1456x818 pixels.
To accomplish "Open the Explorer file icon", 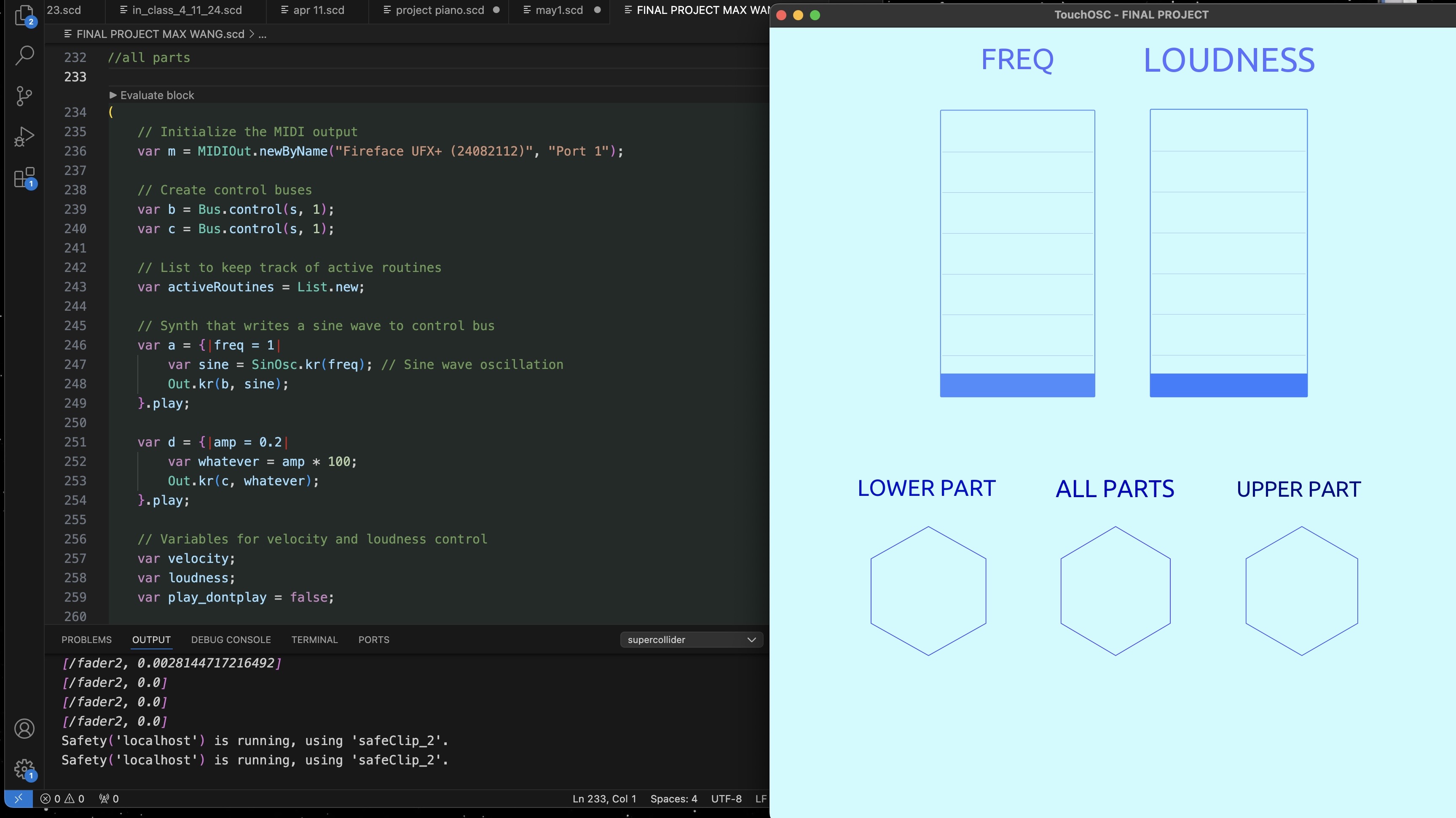I will pos(24,16).
